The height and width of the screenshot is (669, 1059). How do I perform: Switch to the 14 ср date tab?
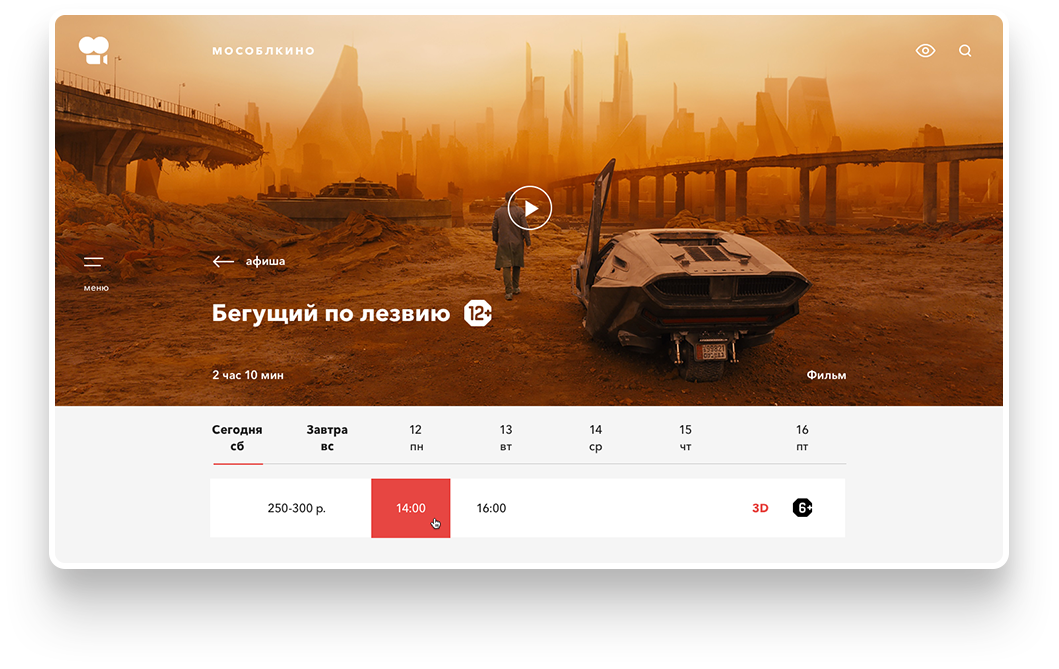pos(596,438)
